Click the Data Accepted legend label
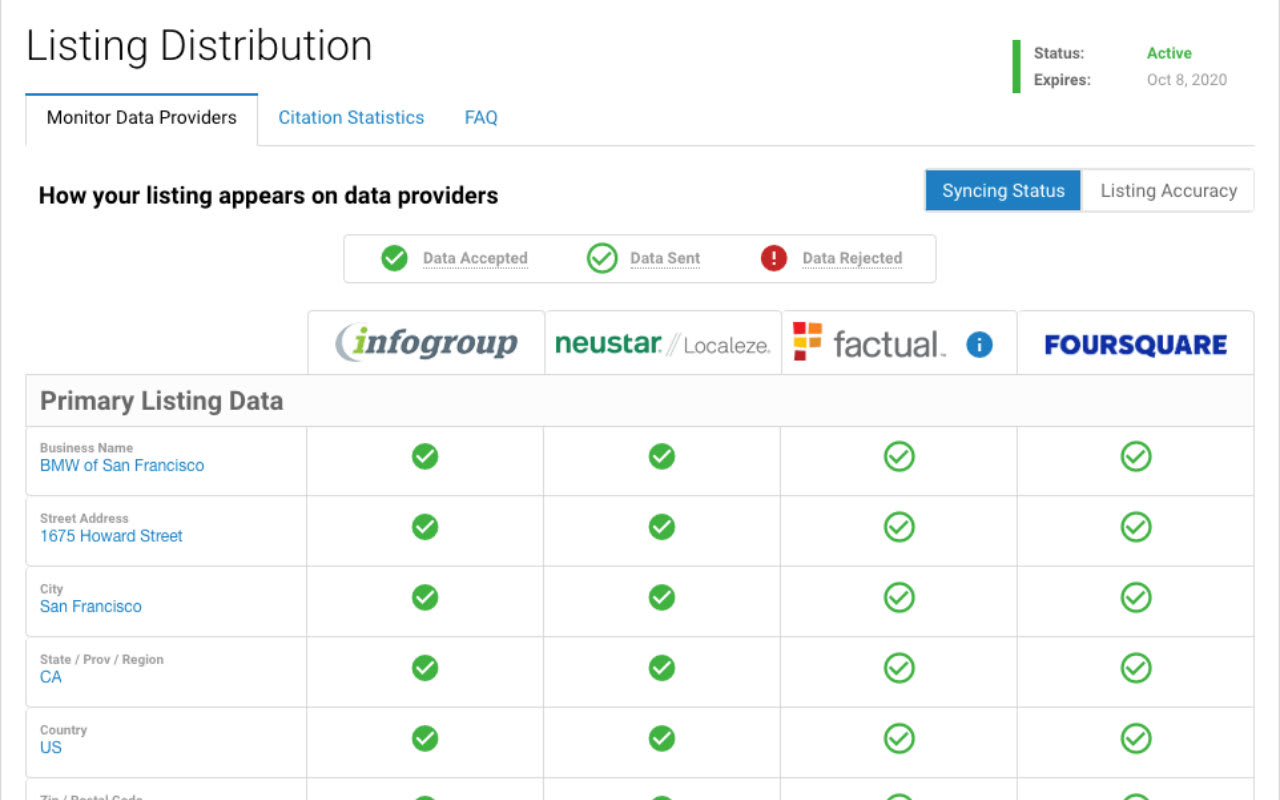 point(475,258)
